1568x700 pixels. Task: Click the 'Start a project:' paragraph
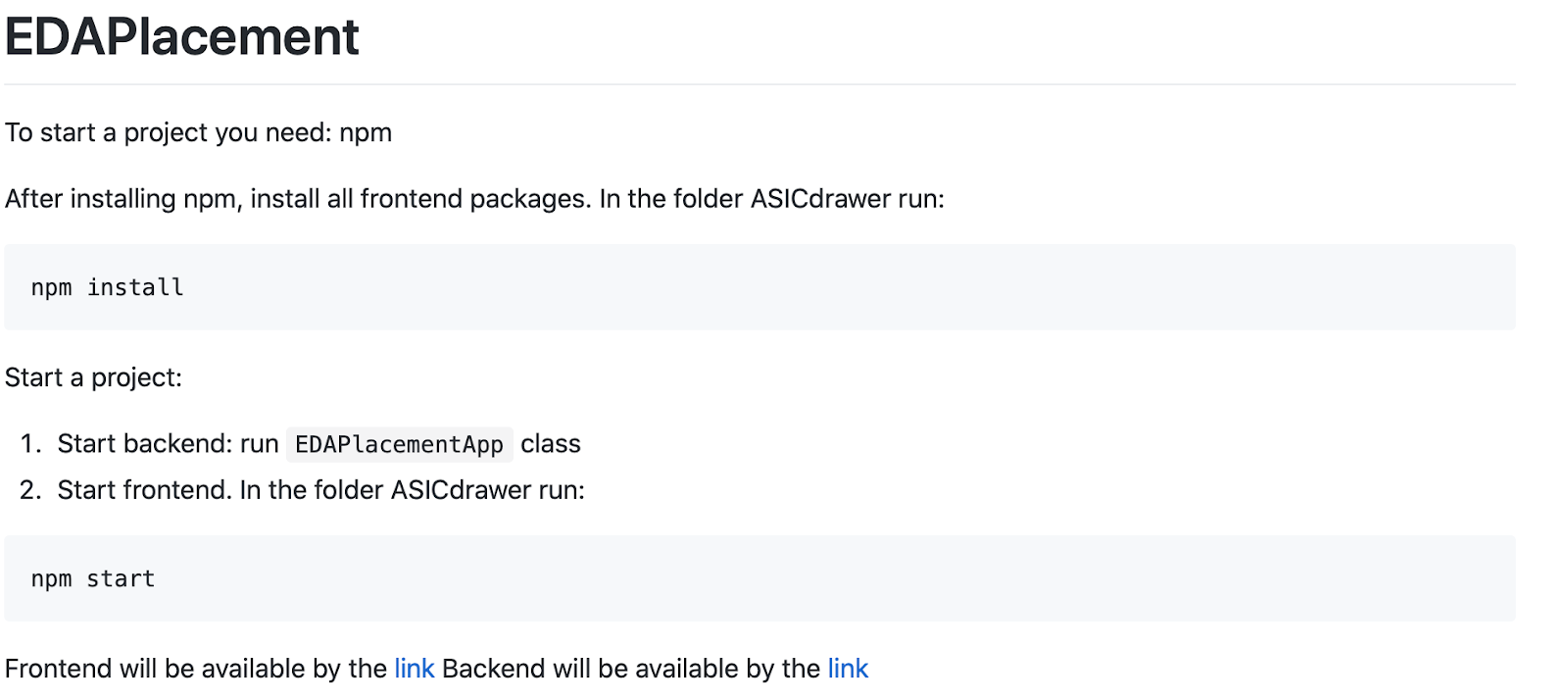pos(94,377)
